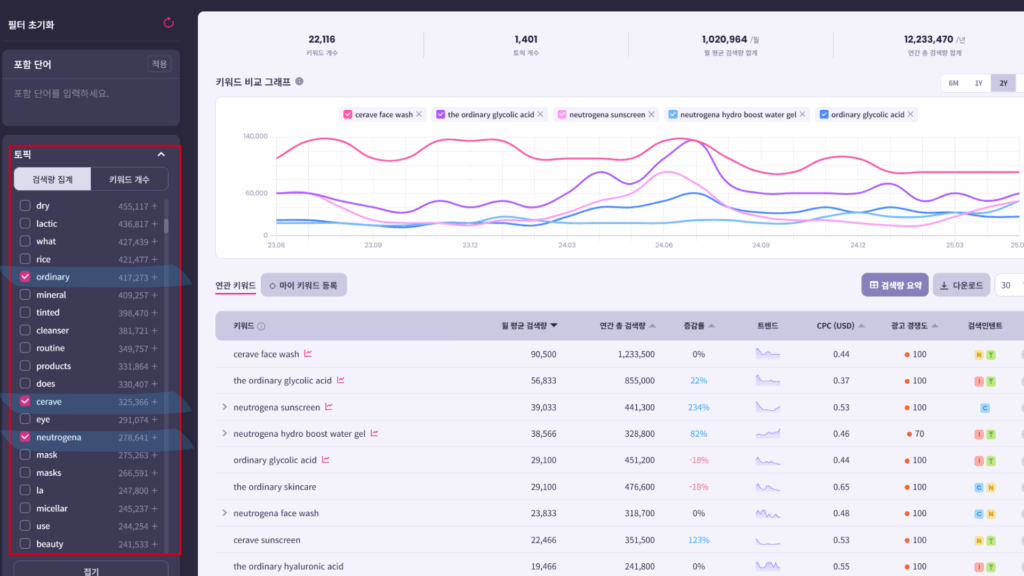Click the graph icon beside cerave face wash
1024x576 pixels.
coord(308,354)
